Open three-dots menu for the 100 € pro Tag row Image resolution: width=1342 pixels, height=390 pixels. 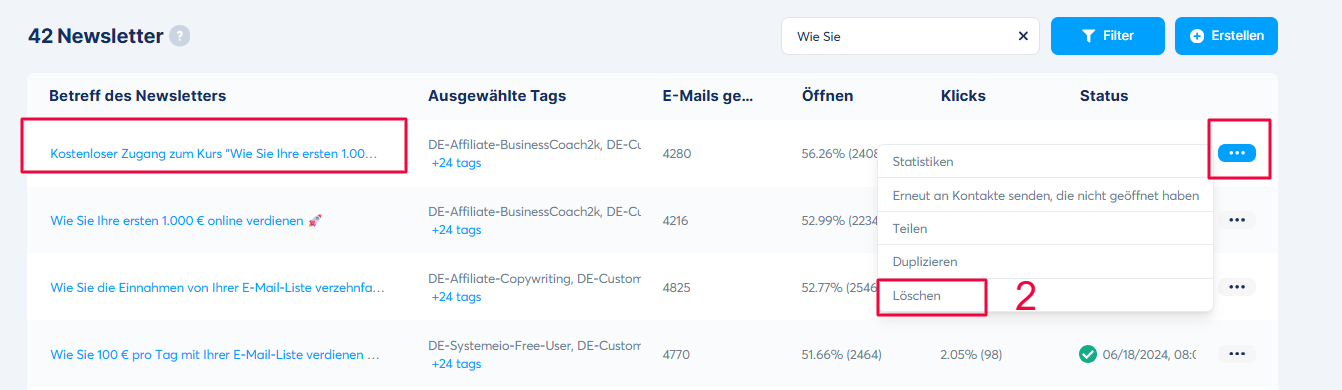tap(1237, 354)
